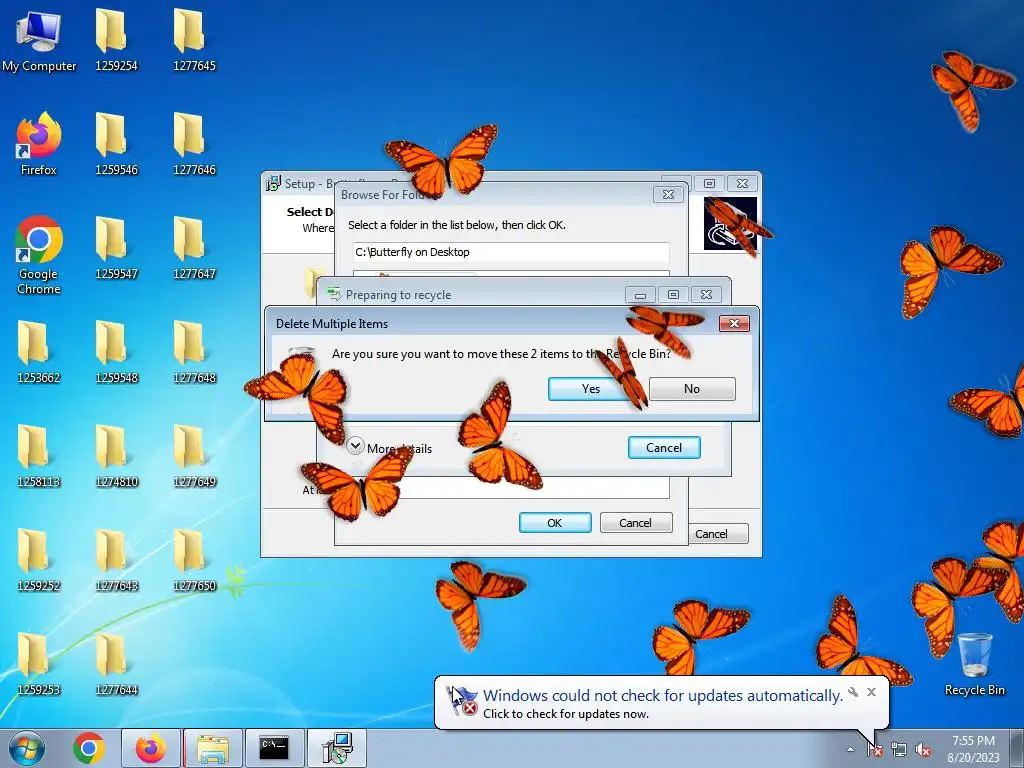Select desktop folder 1259548
Screen dimensions: 1024x768
116,353
